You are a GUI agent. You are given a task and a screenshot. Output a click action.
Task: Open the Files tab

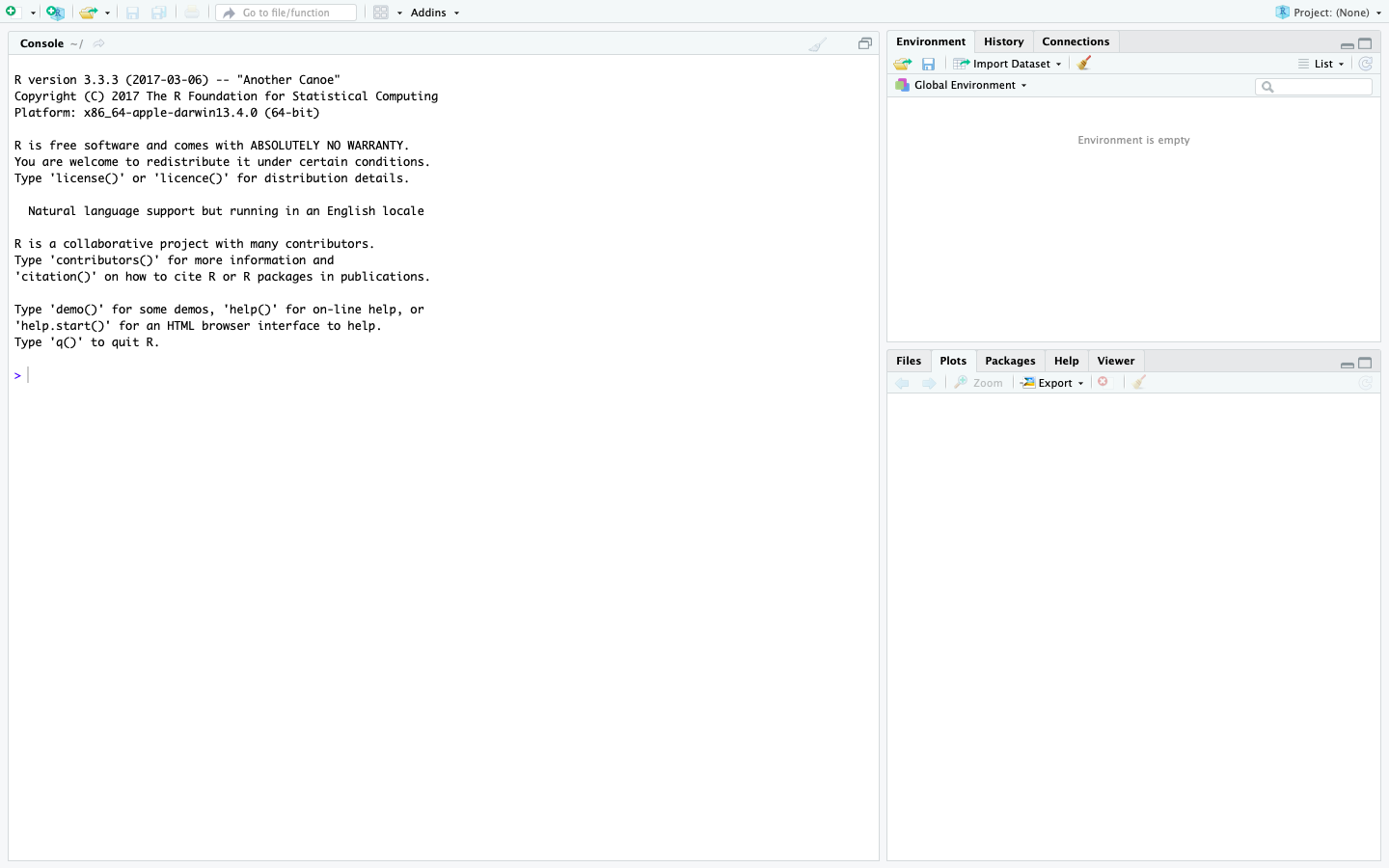(x=908, y=361)
